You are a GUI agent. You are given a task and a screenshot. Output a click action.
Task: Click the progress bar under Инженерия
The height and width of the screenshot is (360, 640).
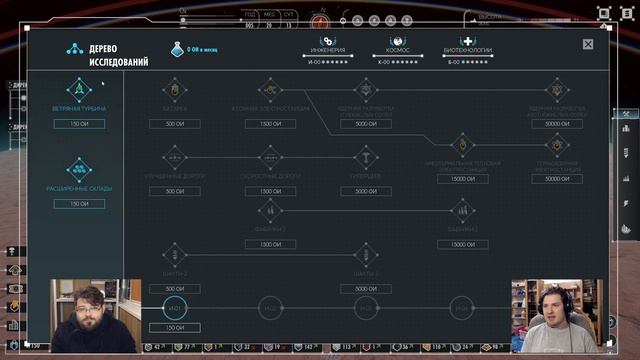(x=328, y=56)
